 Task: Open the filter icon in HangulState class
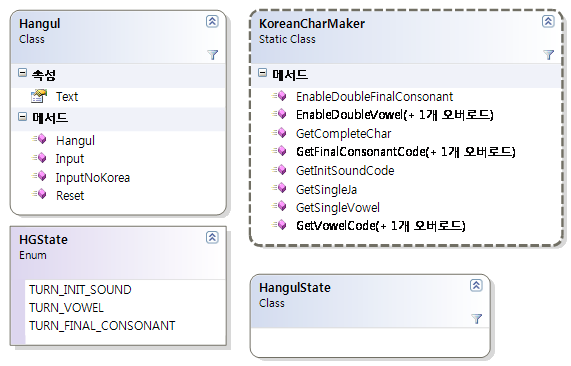tap(476, 319)
